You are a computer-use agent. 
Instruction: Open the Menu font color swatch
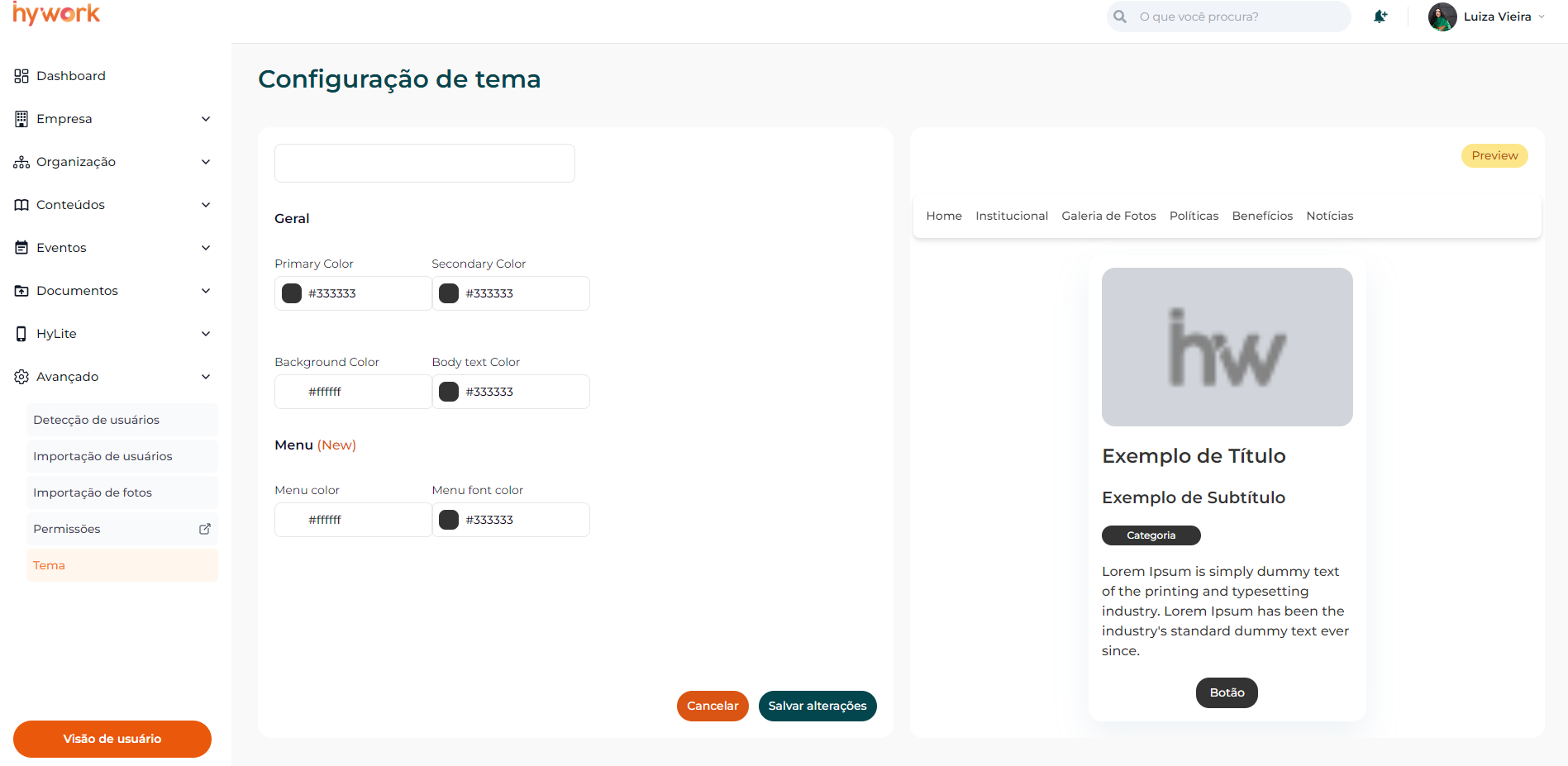click(449, 520)
